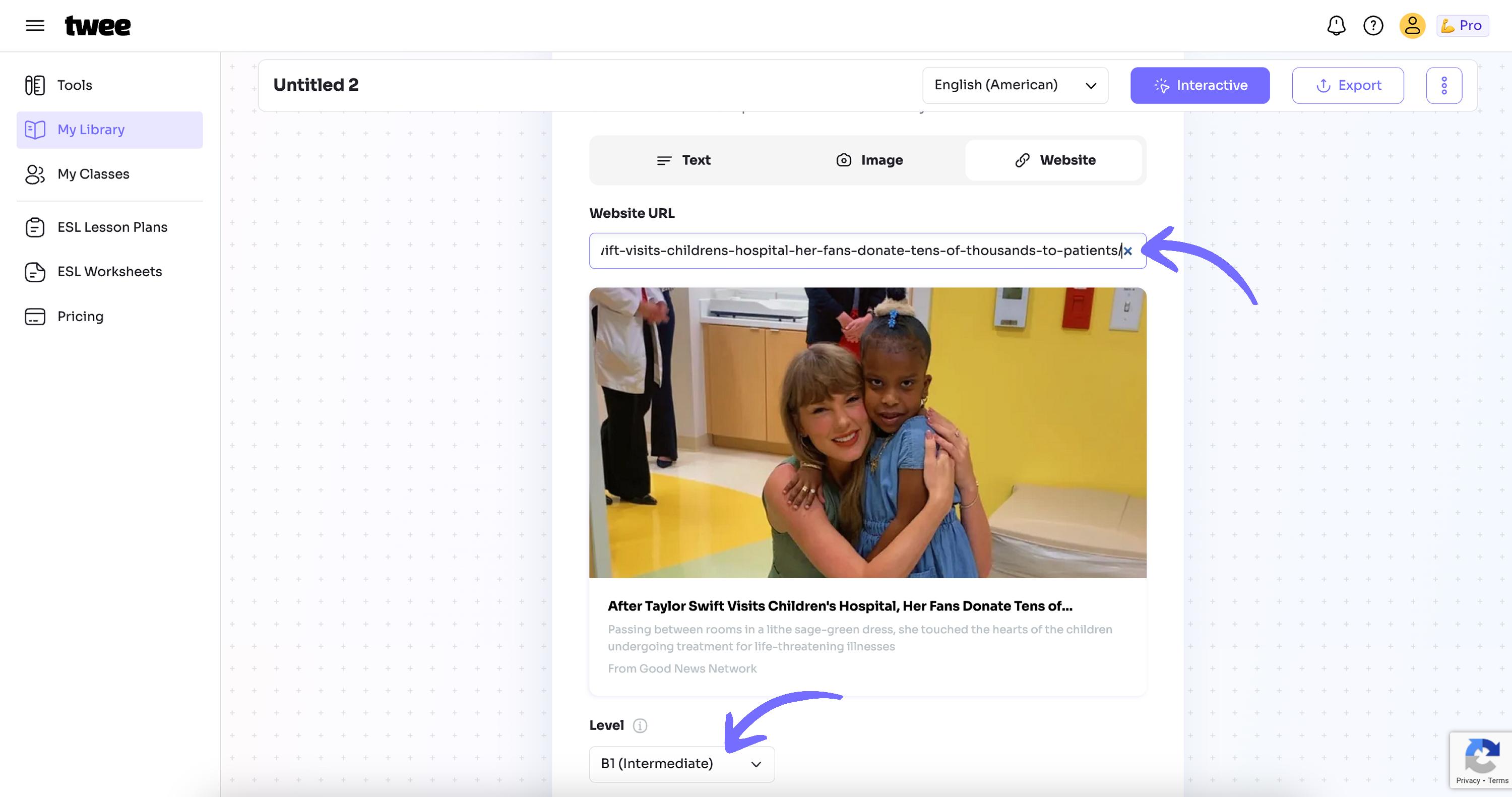Open the Pricing page
The height and width of the screenshot is (797, 1512).
[x=110, y=317]
